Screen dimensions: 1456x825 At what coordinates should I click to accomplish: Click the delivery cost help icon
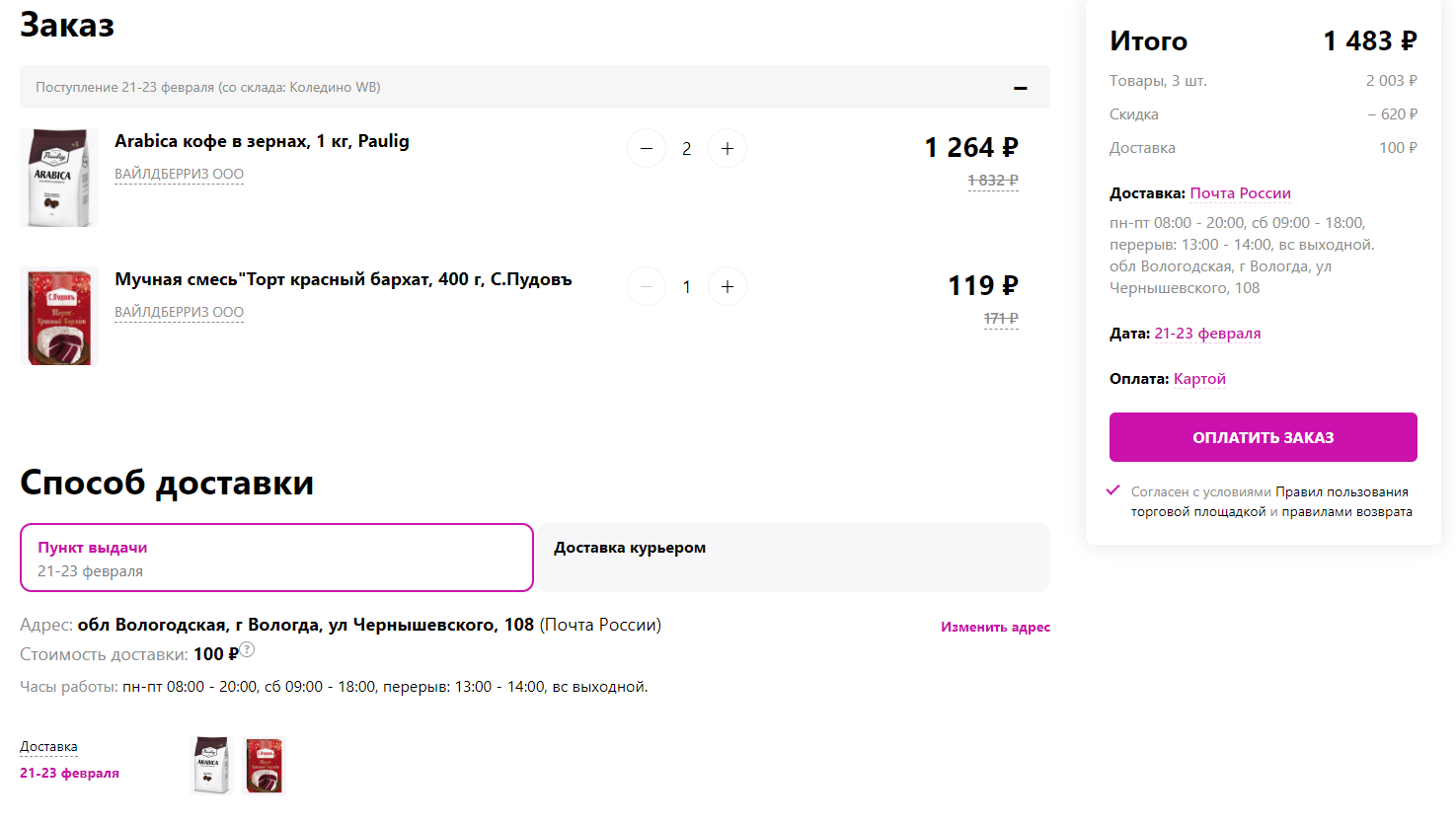[x=248, y=649]
